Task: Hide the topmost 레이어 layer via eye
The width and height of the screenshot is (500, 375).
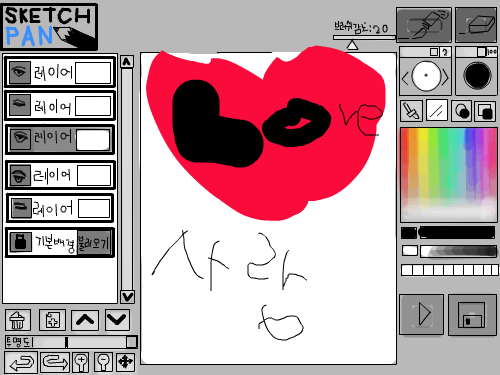Action: tap(20, 72)
